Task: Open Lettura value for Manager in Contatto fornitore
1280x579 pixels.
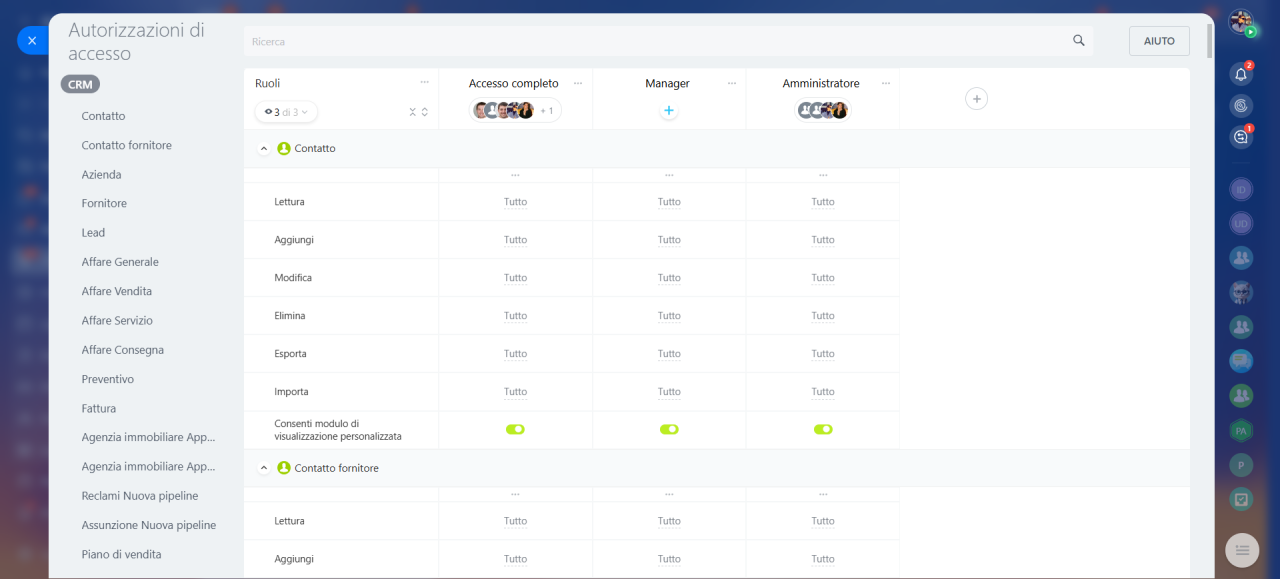Action: [669, 521]
